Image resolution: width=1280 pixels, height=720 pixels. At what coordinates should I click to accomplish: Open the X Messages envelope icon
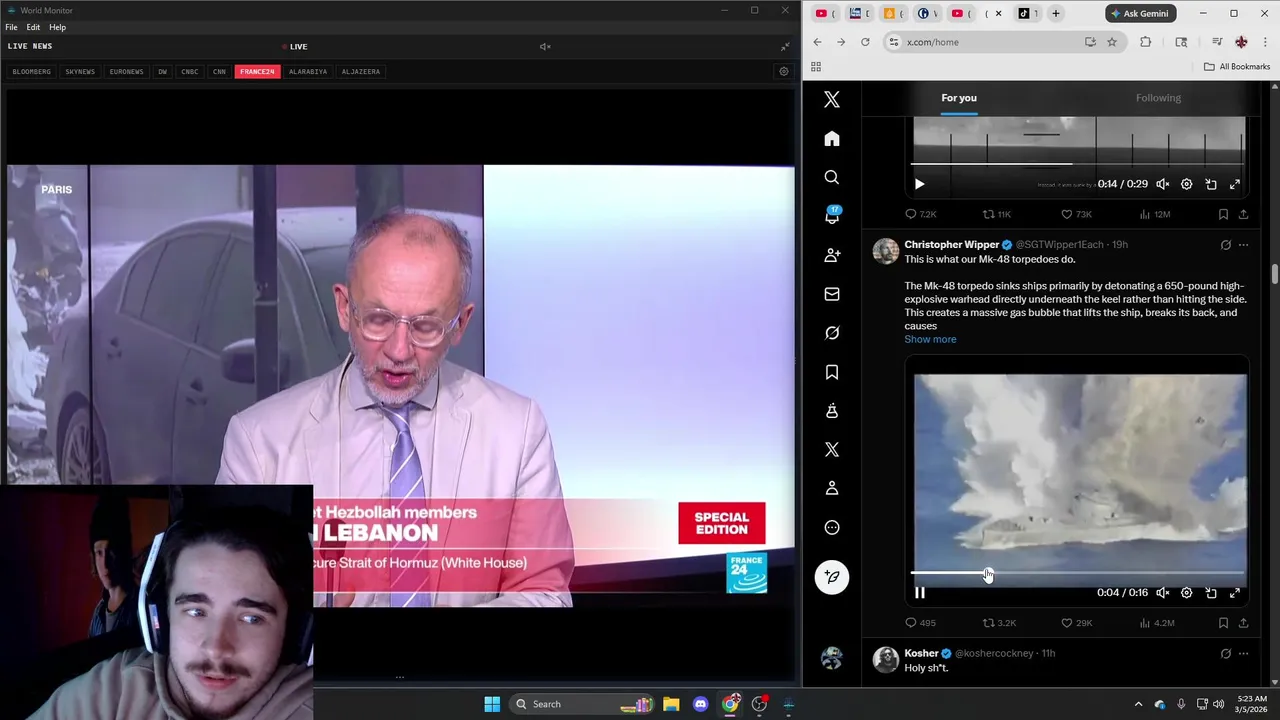click(832, 294)
